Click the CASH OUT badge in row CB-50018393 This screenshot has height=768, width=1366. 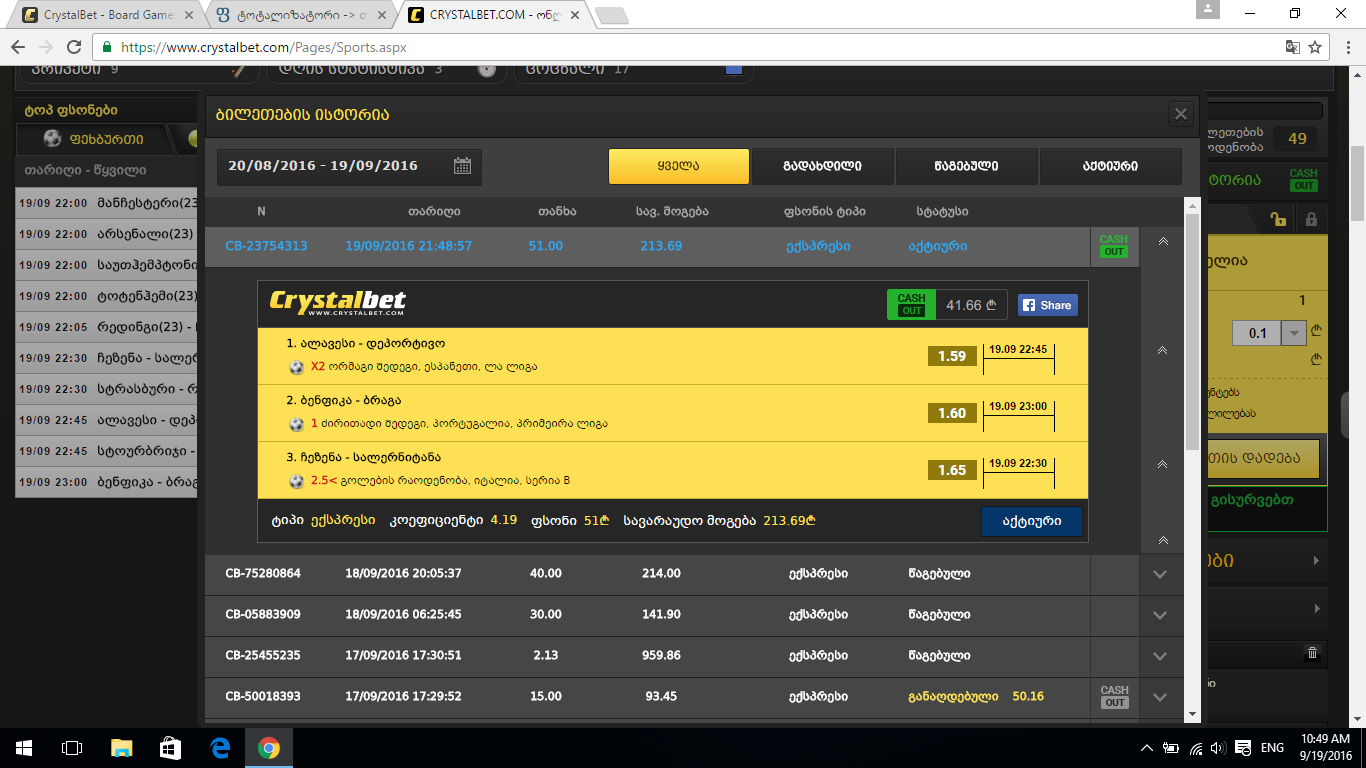pyautogui.click(x=1114, y=697)
